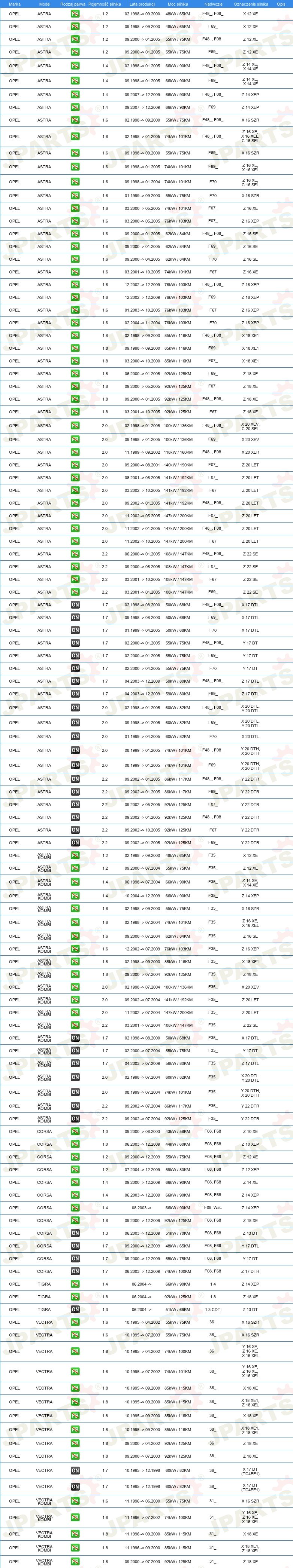Click diesel ON icon in Astra Kombi X 17 DTL row

(x=75, y=1038)
